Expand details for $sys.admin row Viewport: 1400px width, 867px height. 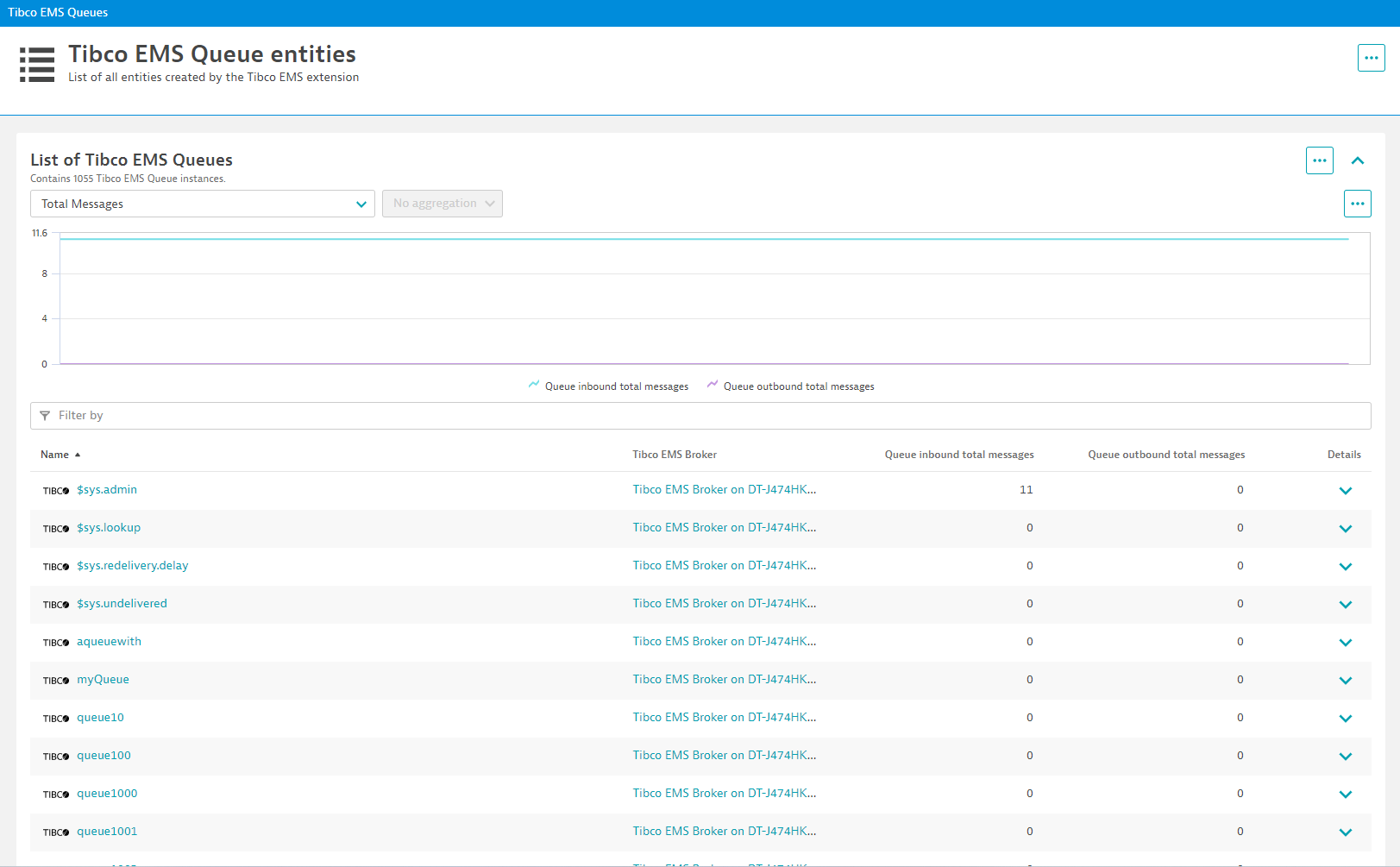1346,491
